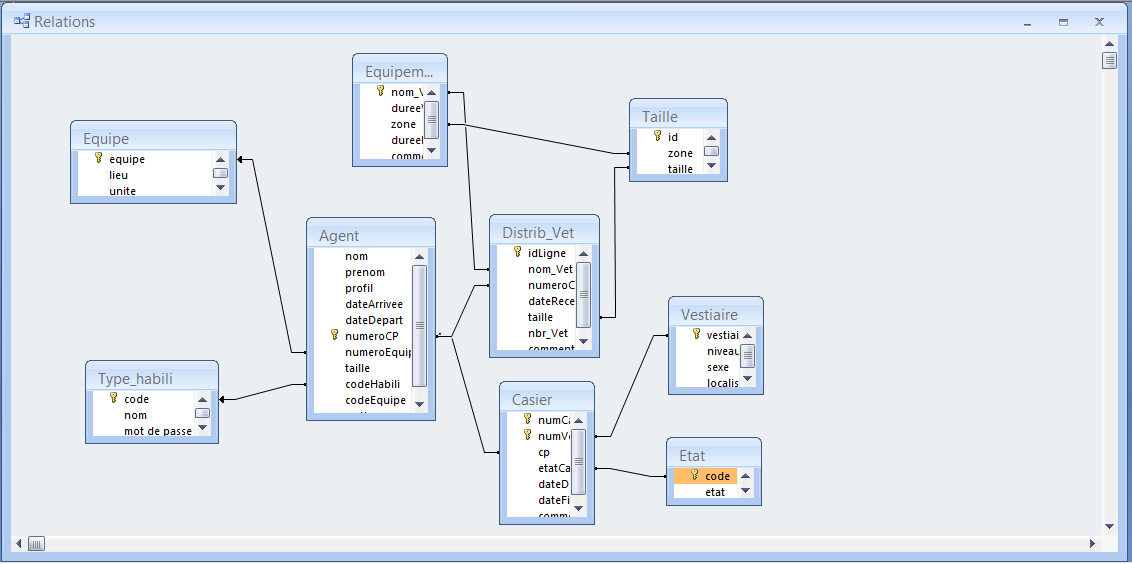The width and height of the screenshot is (1132, 564).
Task: Select the taille field in Taille table
Action: (680, 169)
